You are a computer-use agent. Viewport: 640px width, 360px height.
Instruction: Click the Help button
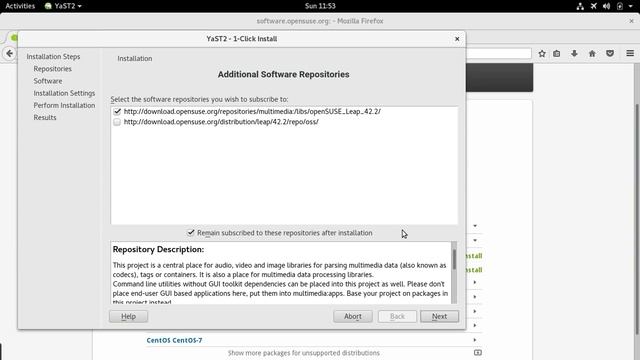click(x=128, y=316)
